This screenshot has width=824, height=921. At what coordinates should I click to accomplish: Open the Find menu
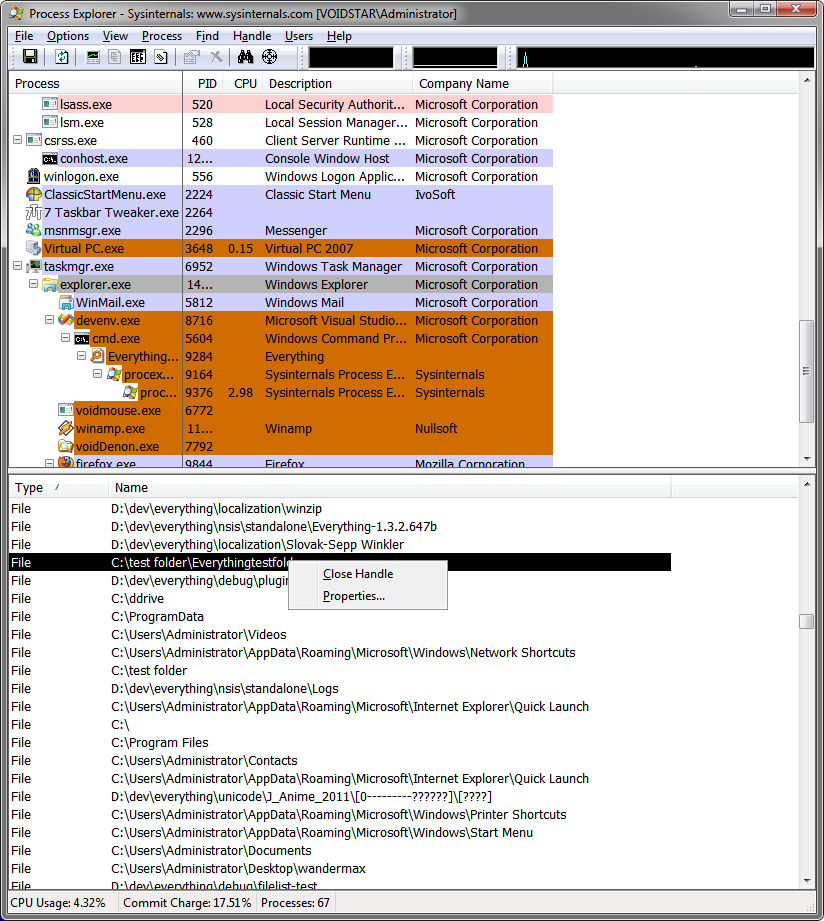click(207, 36)
